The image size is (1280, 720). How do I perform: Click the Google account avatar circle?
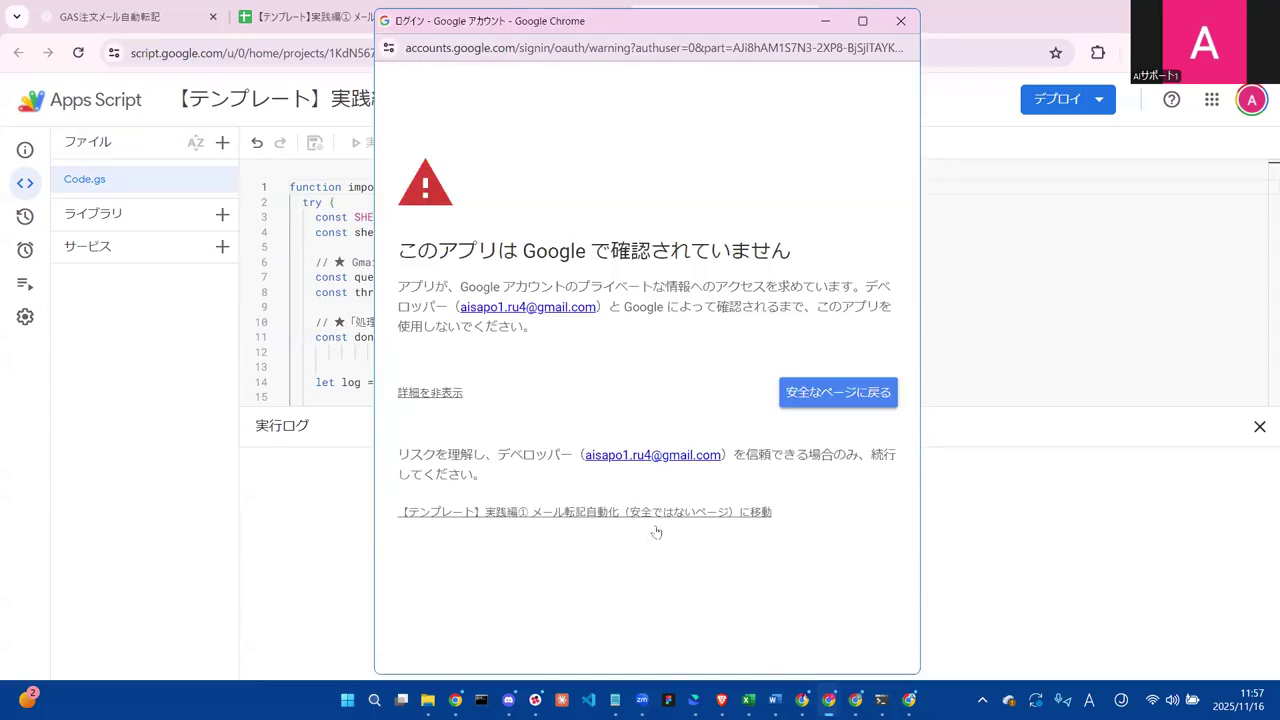[1252, 99]
